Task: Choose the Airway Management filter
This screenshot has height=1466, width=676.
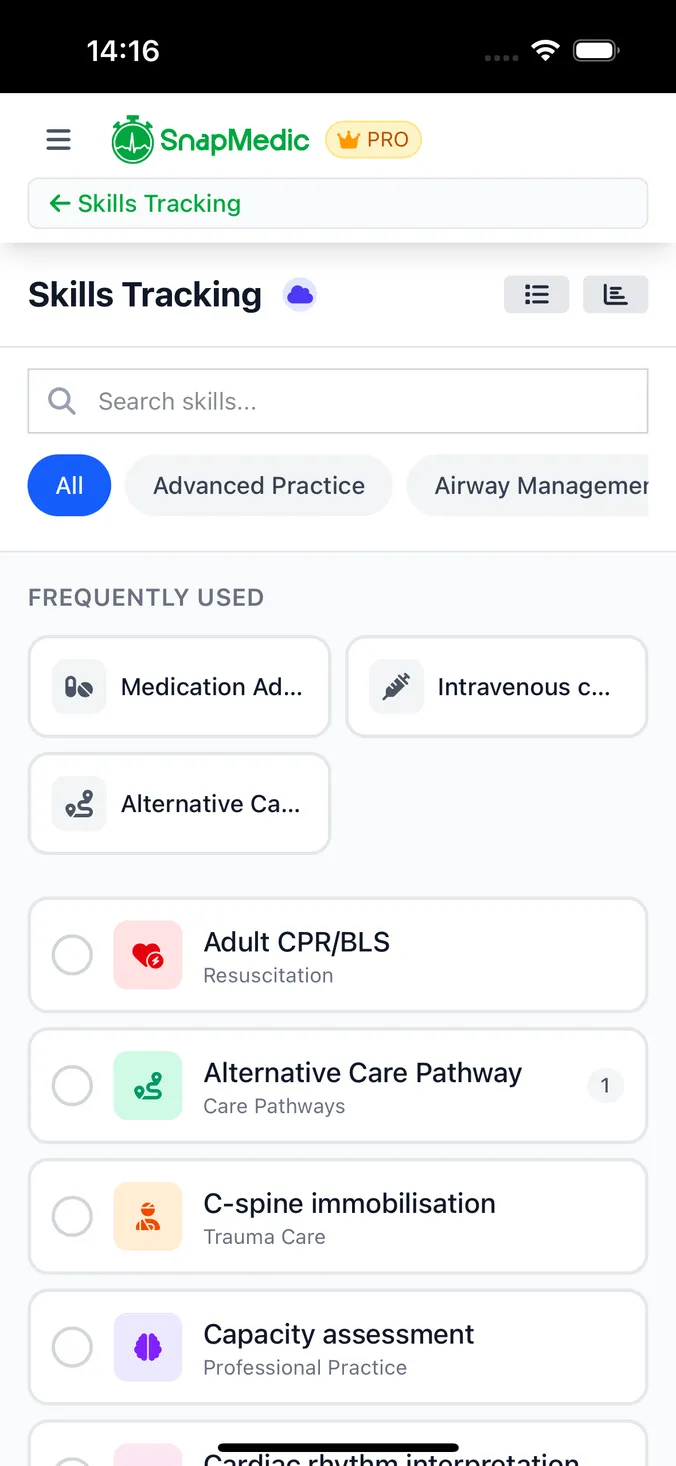Action: tap(541, 485)
